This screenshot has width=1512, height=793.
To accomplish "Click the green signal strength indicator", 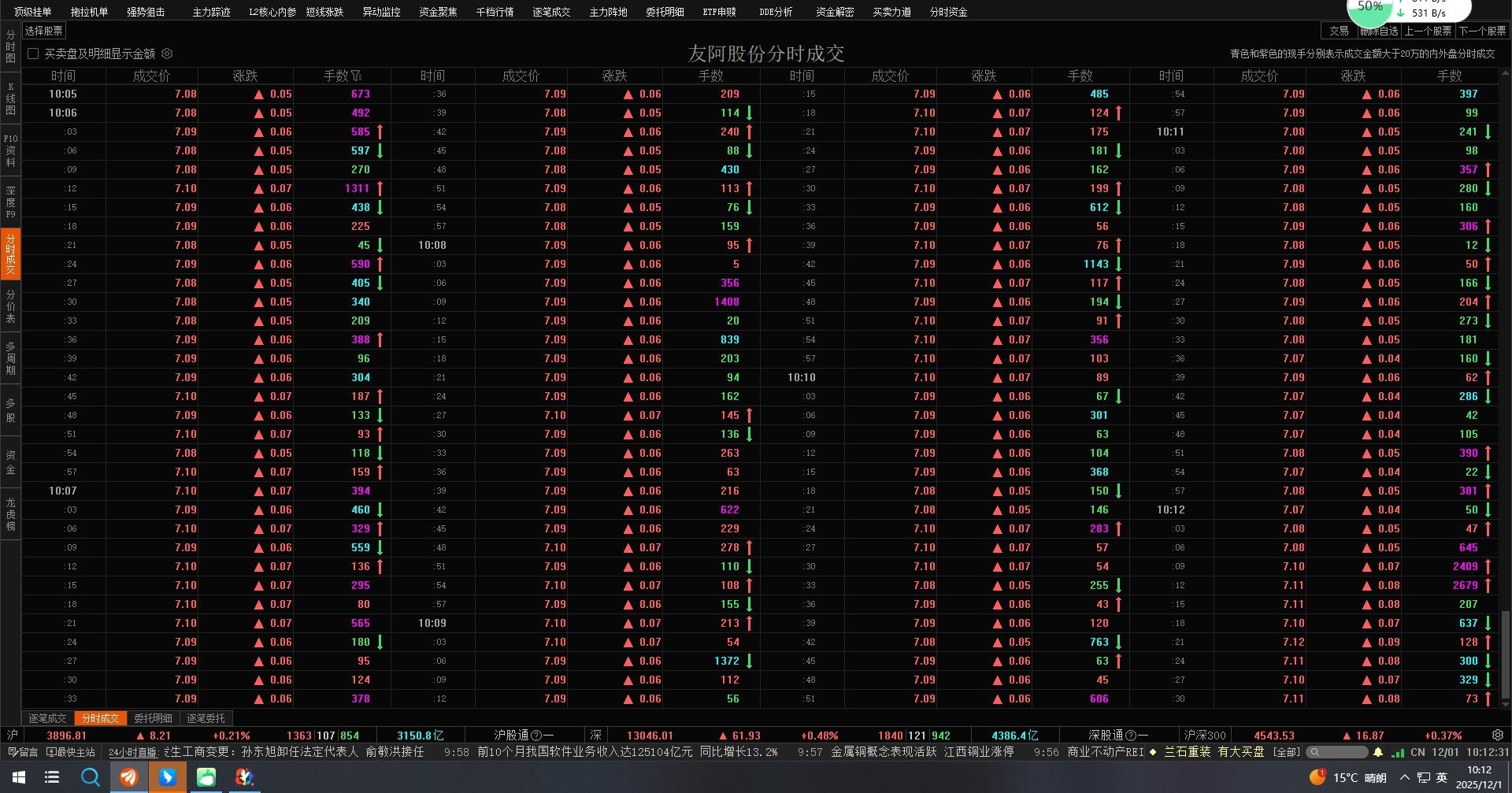I will click(x=1398, y=752).
